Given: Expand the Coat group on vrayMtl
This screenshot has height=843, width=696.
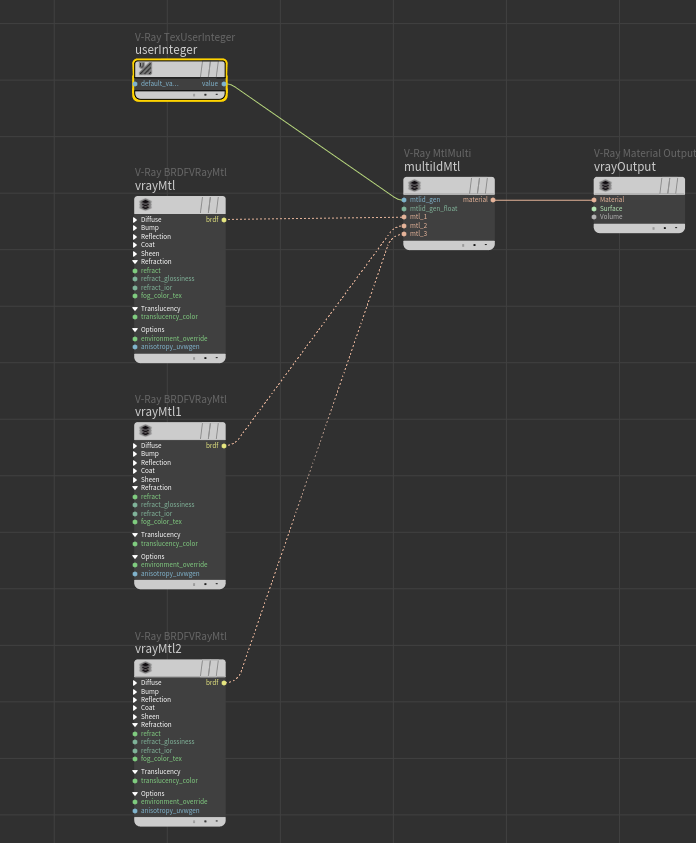Looking at the screenshot, I should (x=135, y=245).
